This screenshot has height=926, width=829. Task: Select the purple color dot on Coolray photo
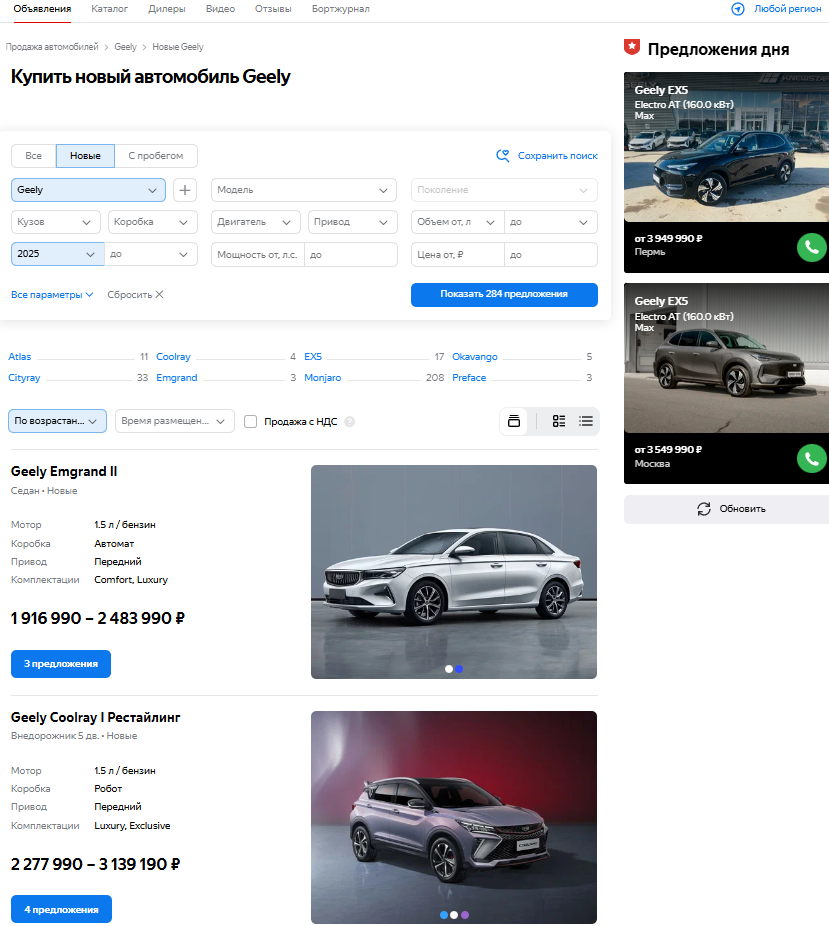(465, 915)
